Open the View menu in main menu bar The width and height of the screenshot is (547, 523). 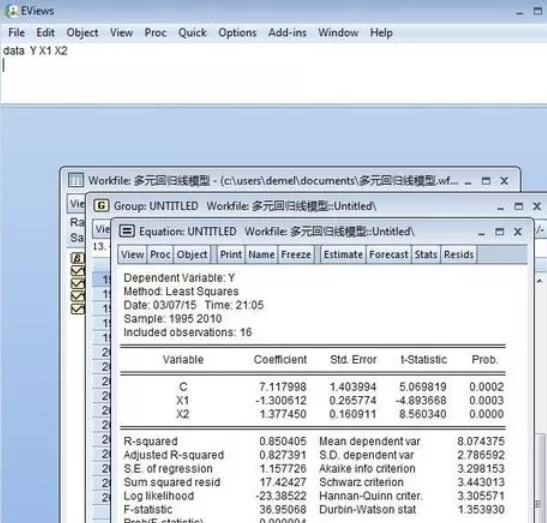coord(121,33)
